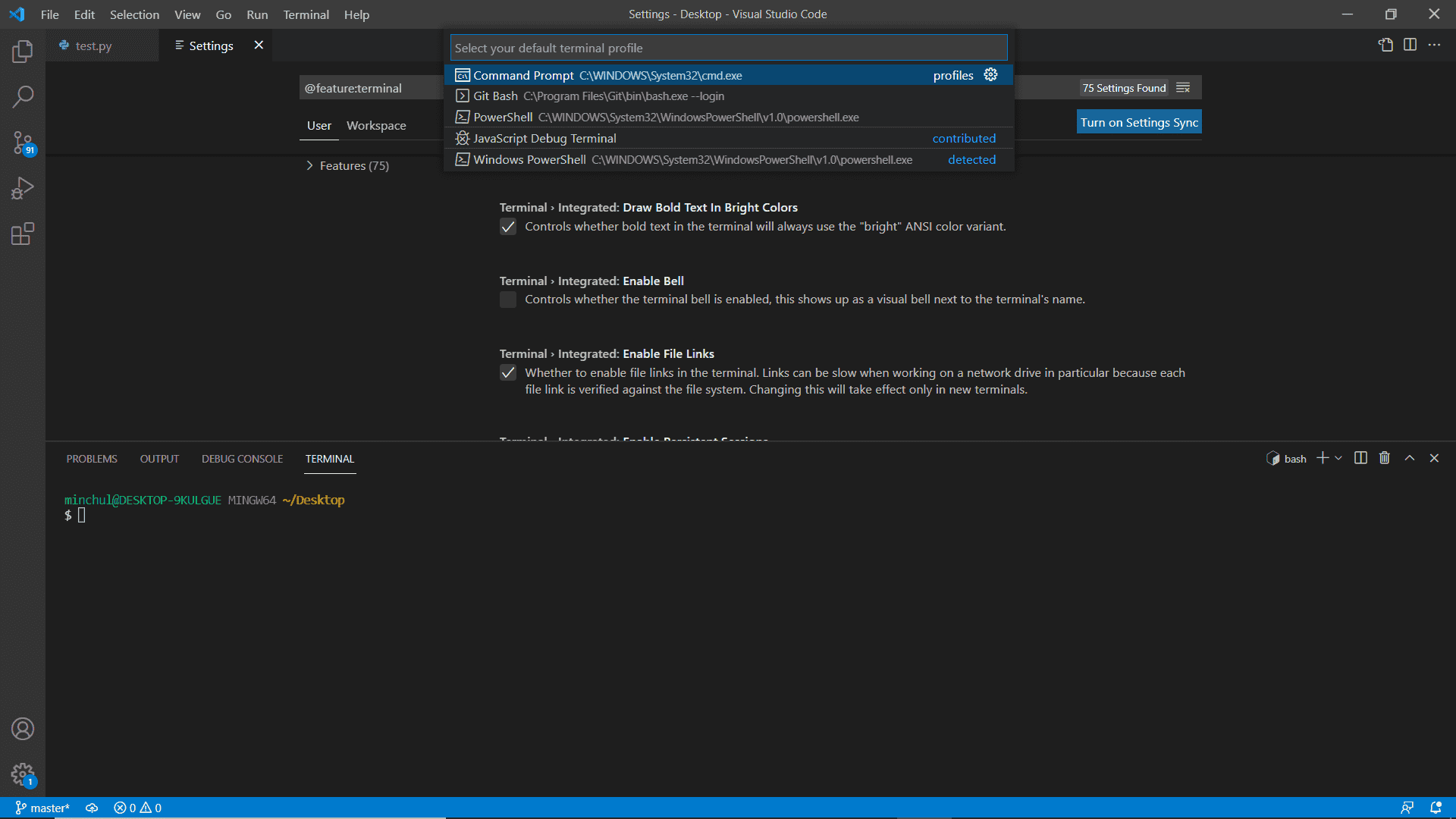Enable the terminal bell checkbox
The image size is (1456, 819).
(x=508, y=300)
